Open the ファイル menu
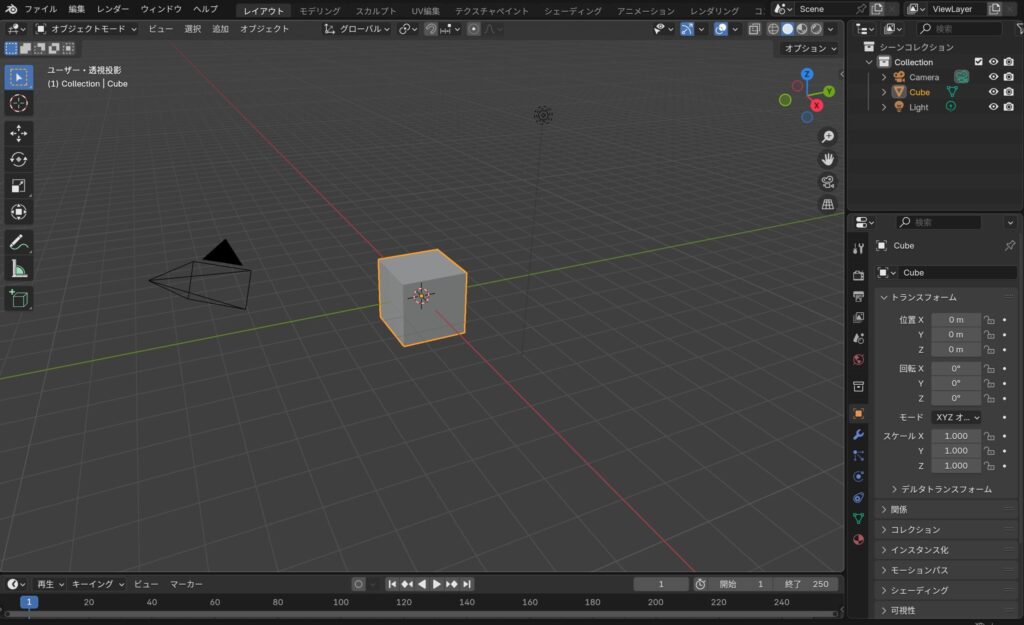The image size is (1024, 625). coord(40,9)
